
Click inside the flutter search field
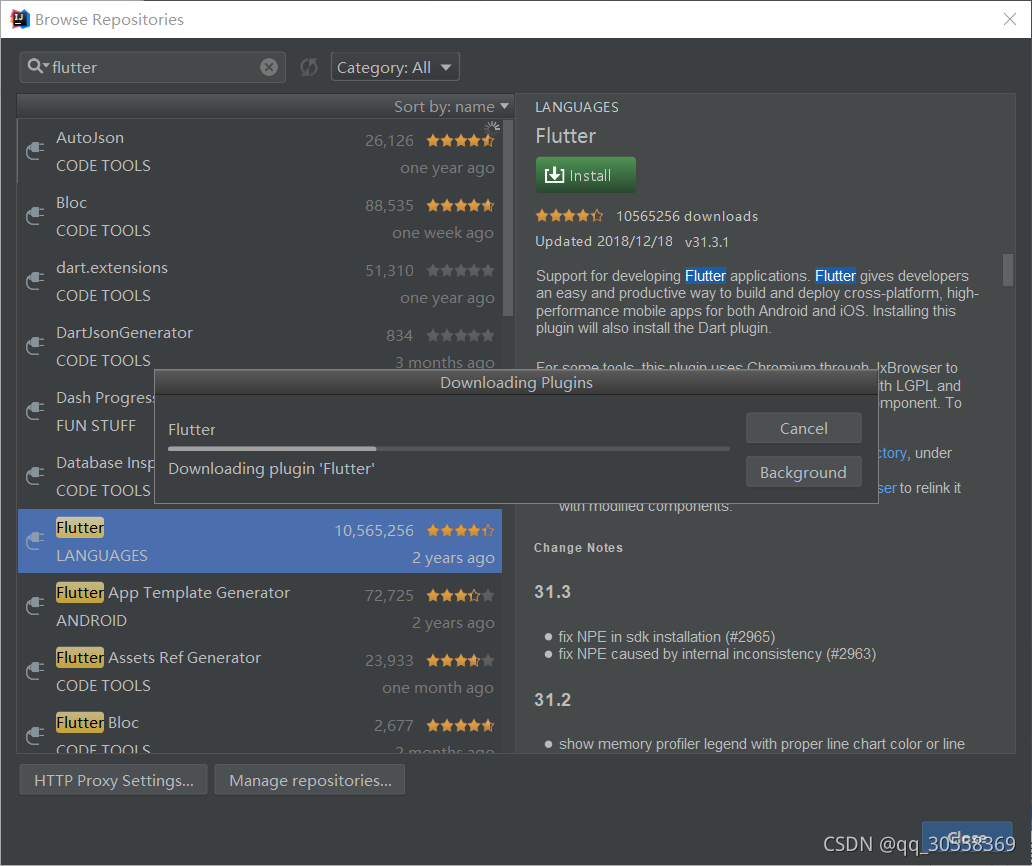click(155, 67)
